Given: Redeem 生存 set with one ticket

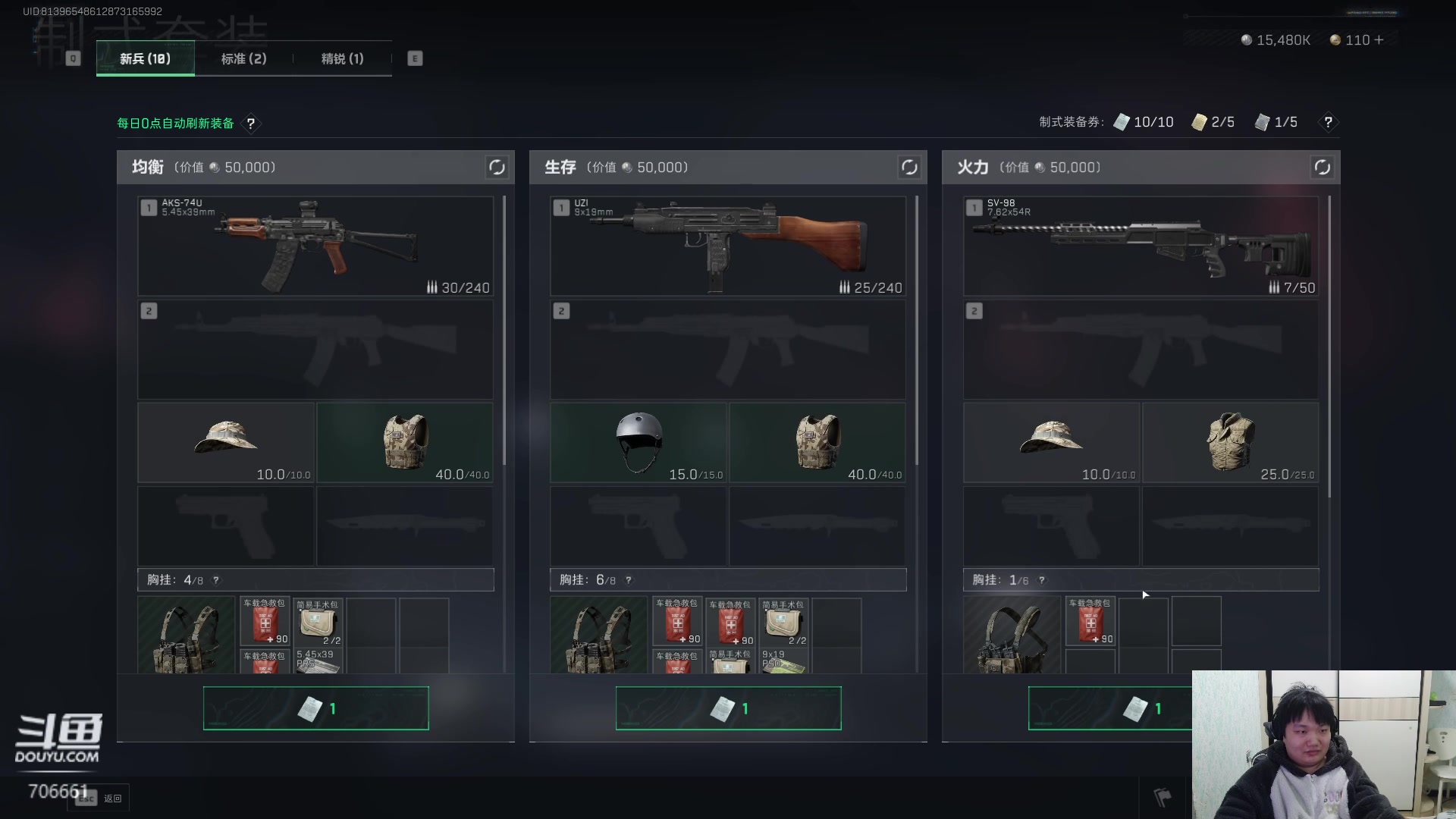Looking at the screenshot, I should (729, 708).
